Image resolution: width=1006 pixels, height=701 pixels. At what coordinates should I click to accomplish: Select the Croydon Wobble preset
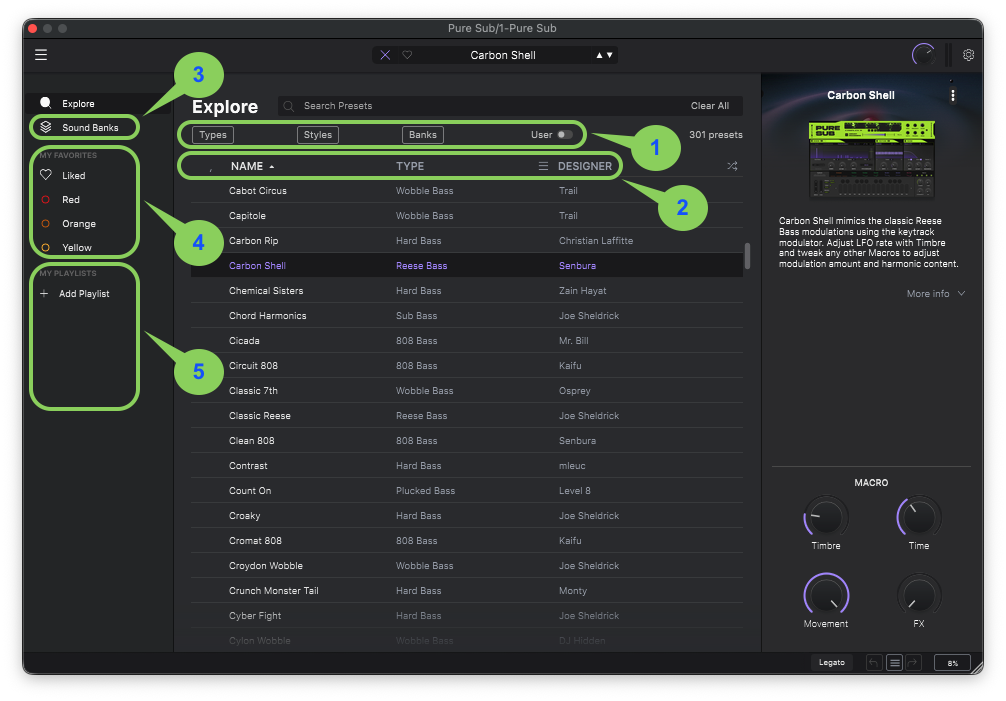tap(466, 566)
